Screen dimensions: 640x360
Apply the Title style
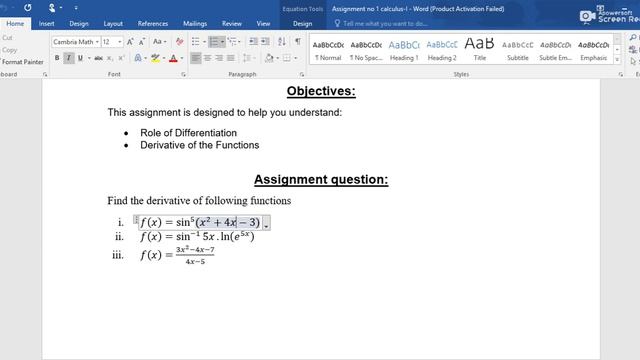(480, 51)
